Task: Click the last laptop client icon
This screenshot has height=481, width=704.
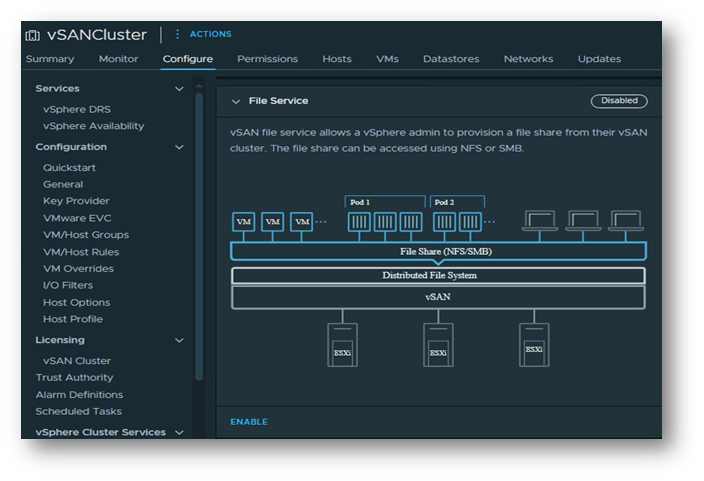Action: (626, 221)
